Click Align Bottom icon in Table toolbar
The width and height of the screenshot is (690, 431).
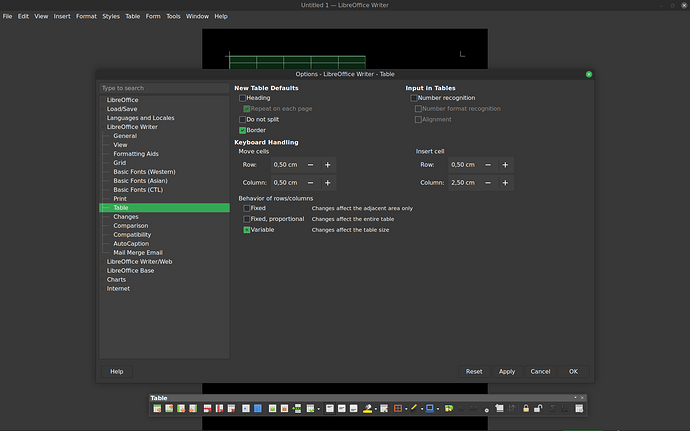click(353, 409)
